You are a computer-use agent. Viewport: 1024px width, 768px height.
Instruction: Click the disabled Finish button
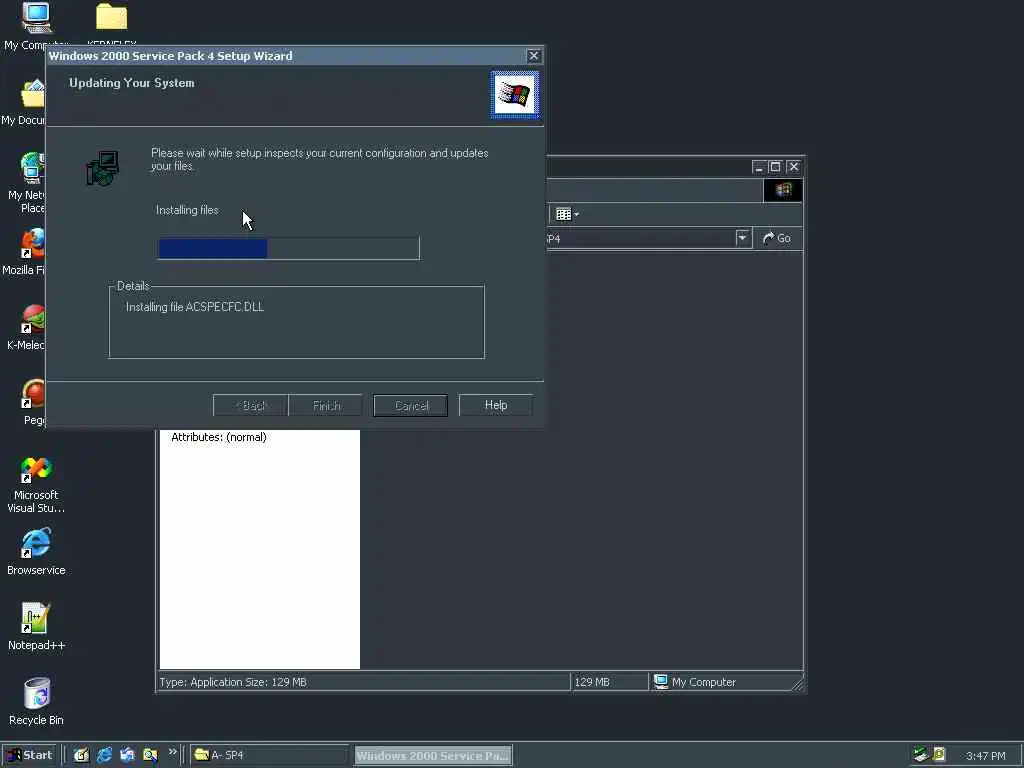[326, 406]
